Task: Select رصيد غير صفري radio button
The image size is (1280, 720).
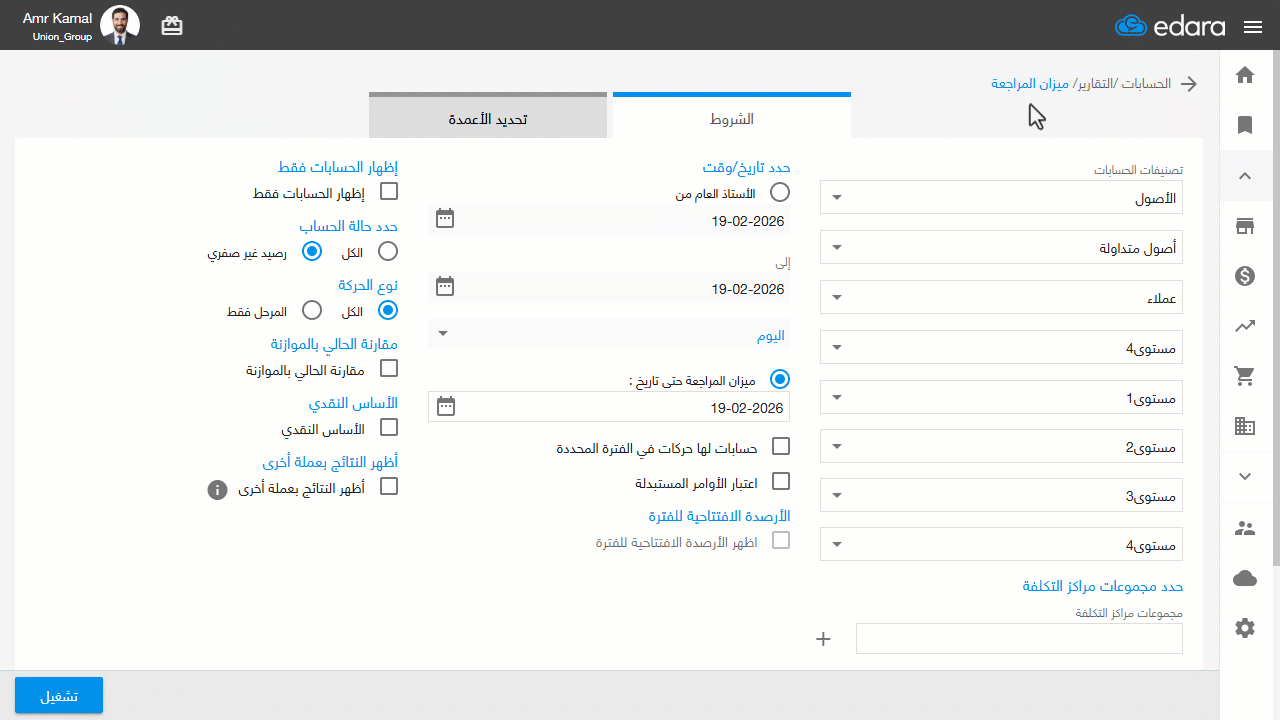Action: tap(311, 251)
